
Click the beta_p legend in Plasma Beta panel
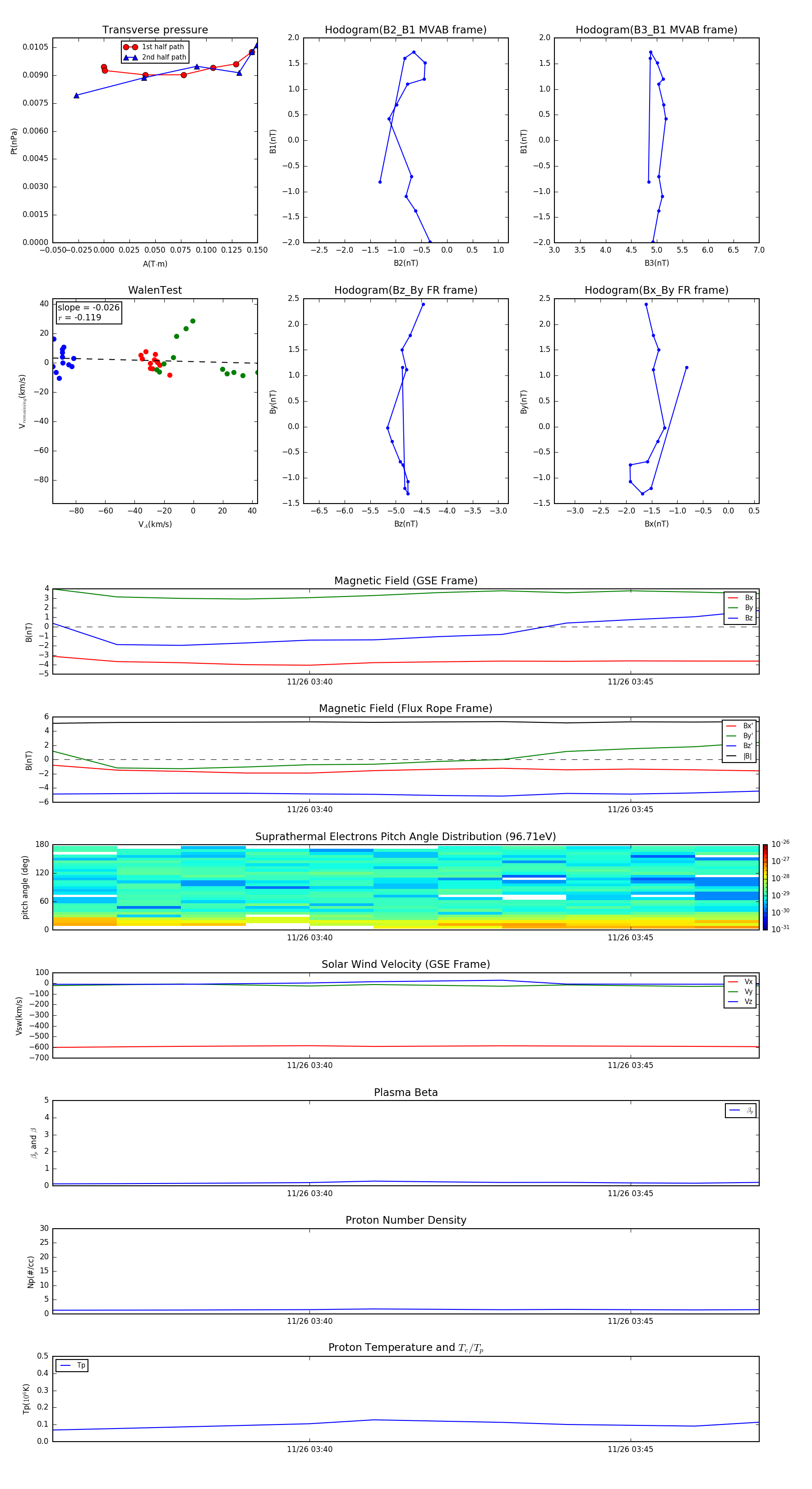pos(741,1110)
